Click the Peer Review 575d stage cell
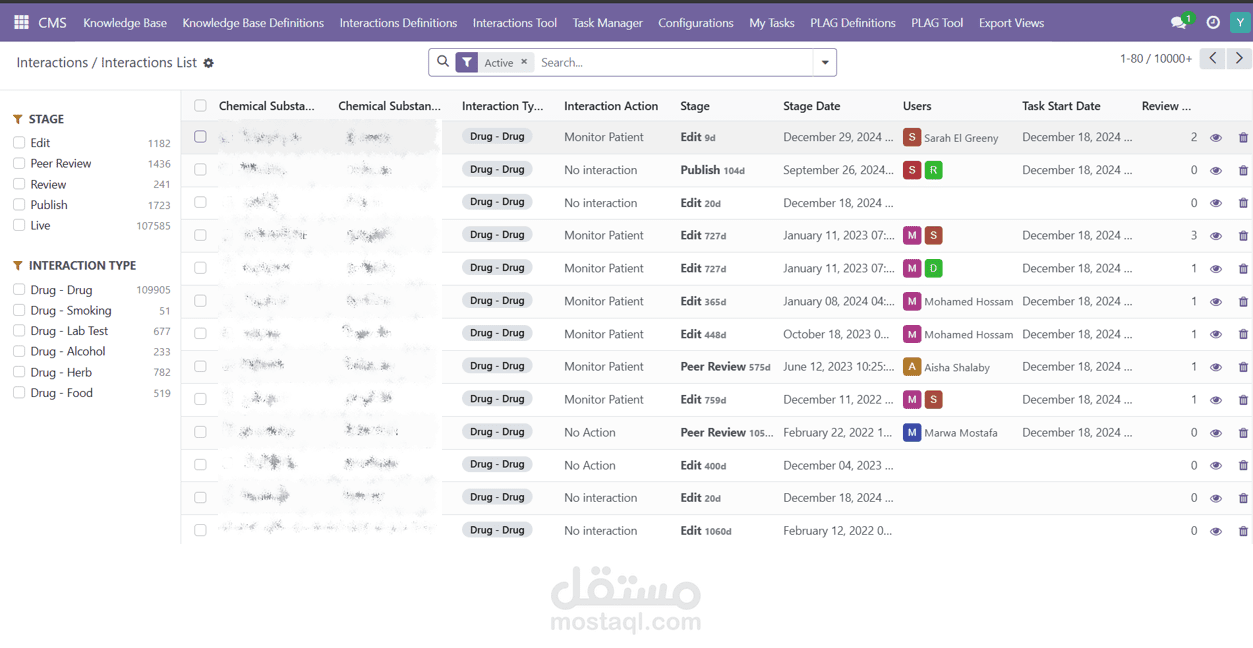The image size is (1253, 648). 725,367
